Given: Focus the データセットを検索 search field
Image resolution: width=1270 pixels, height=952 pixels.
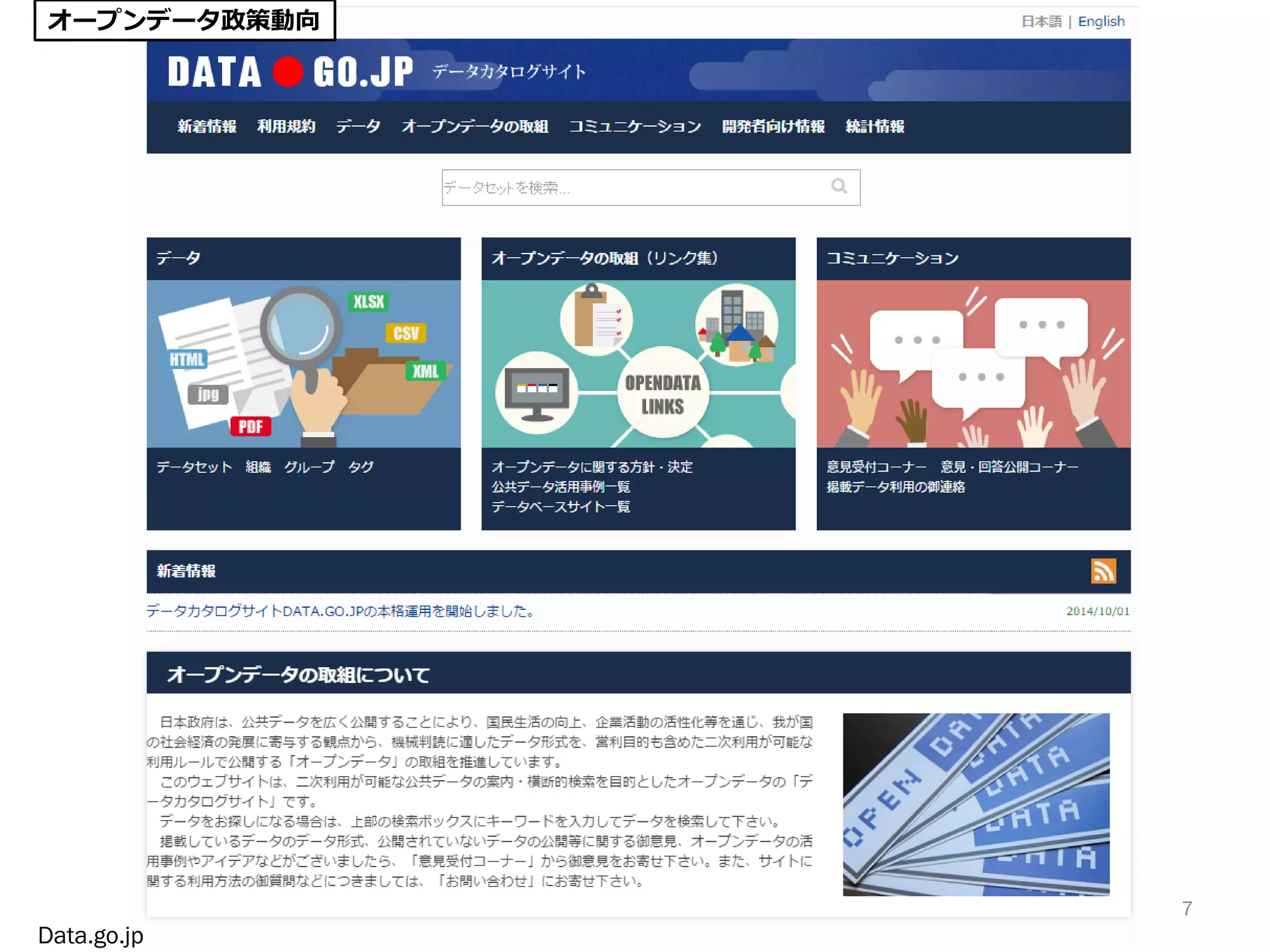Looking at the screenshot, I should (x=651, y=187).
